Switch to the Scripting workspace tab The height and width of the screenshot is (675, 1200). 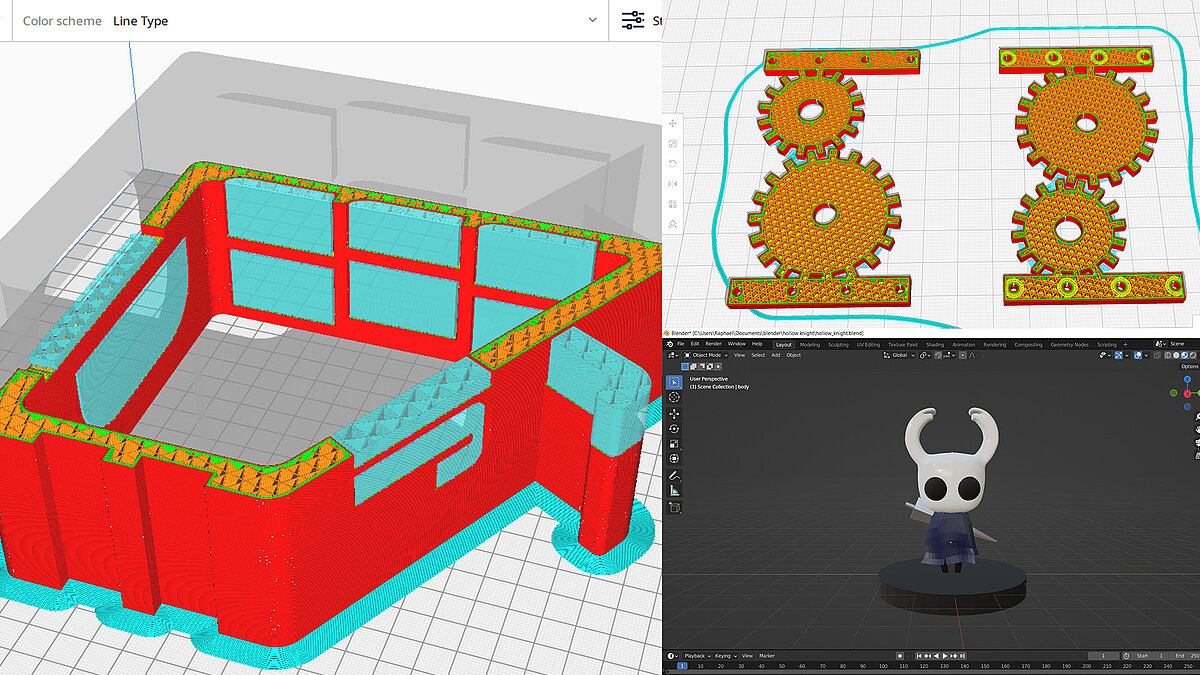1107,344
